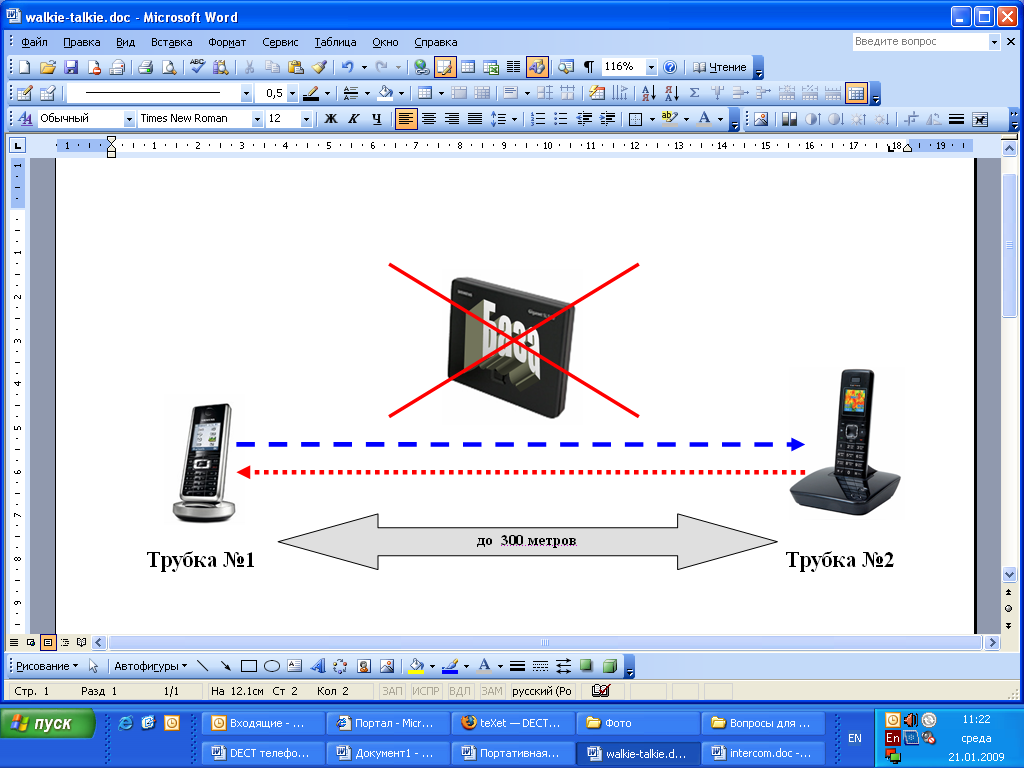Open the Файл menu
The image size is (1024, 768).
click(x=34, y=42)
